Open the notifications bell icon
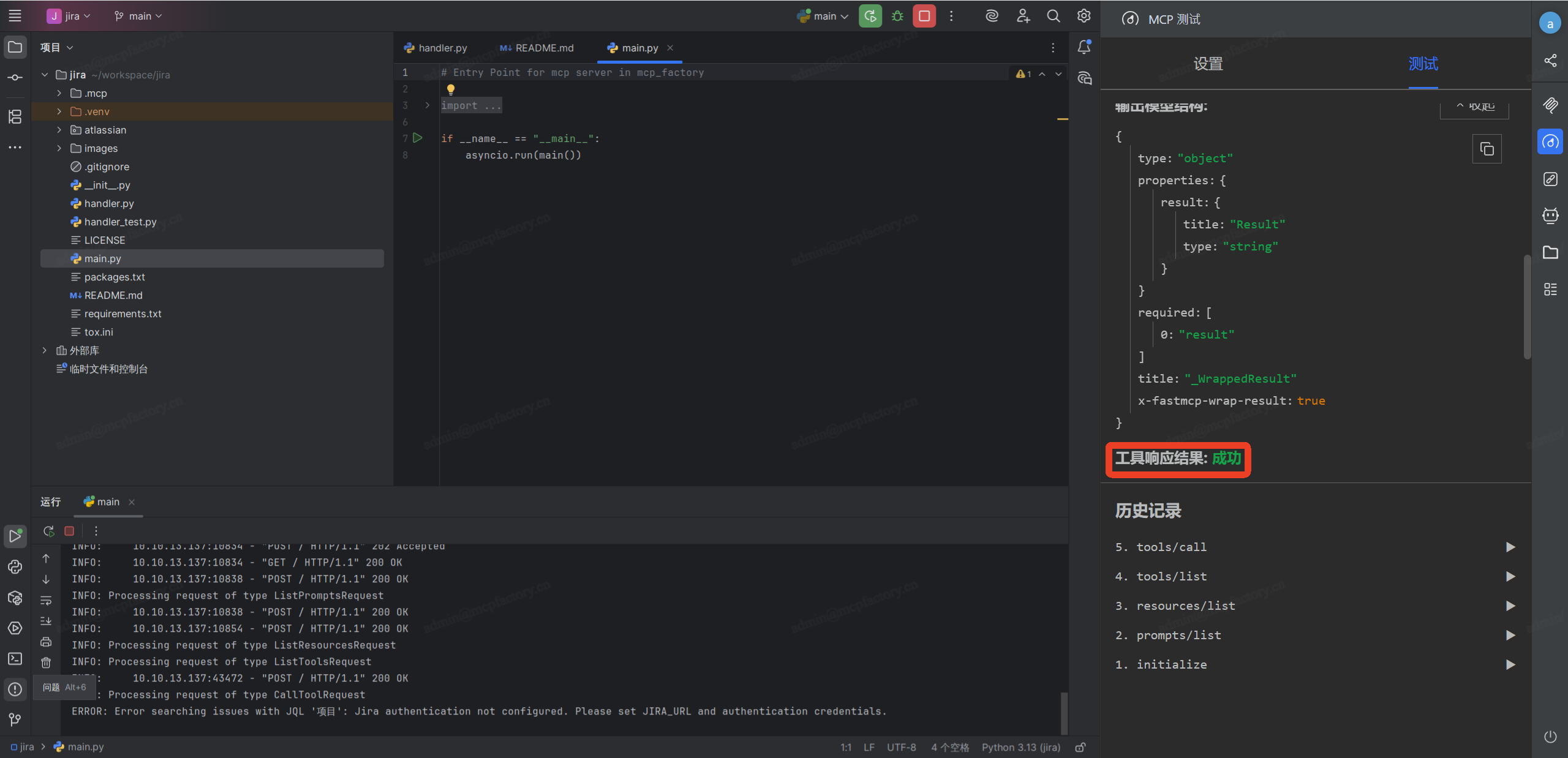Image resolution: width=1568 pixels, height=758 pixels. pyautogui.click(x=1084, y=47)
